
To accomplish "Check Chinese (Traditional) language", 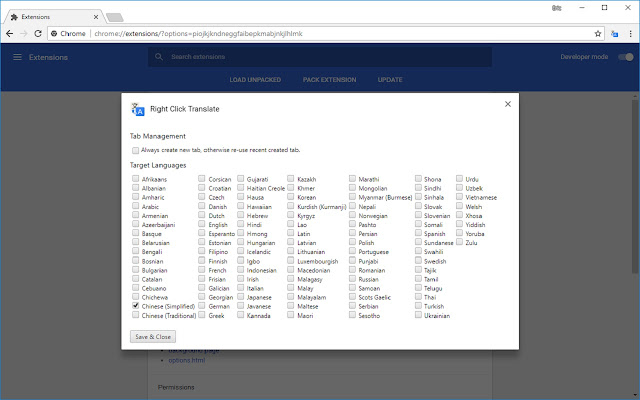I will coord(136,315).
